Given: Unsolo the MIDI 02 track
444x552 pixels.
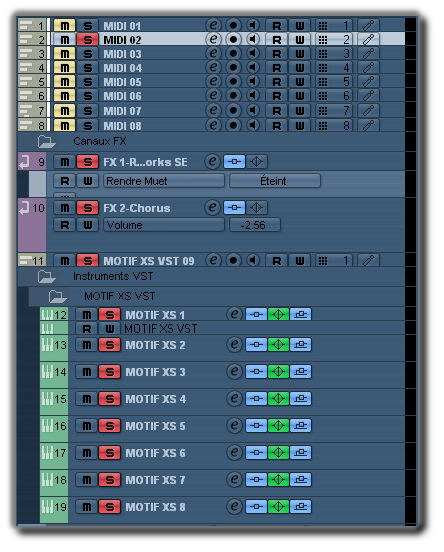Looking at the screenshot, I should tap(87, 39).
